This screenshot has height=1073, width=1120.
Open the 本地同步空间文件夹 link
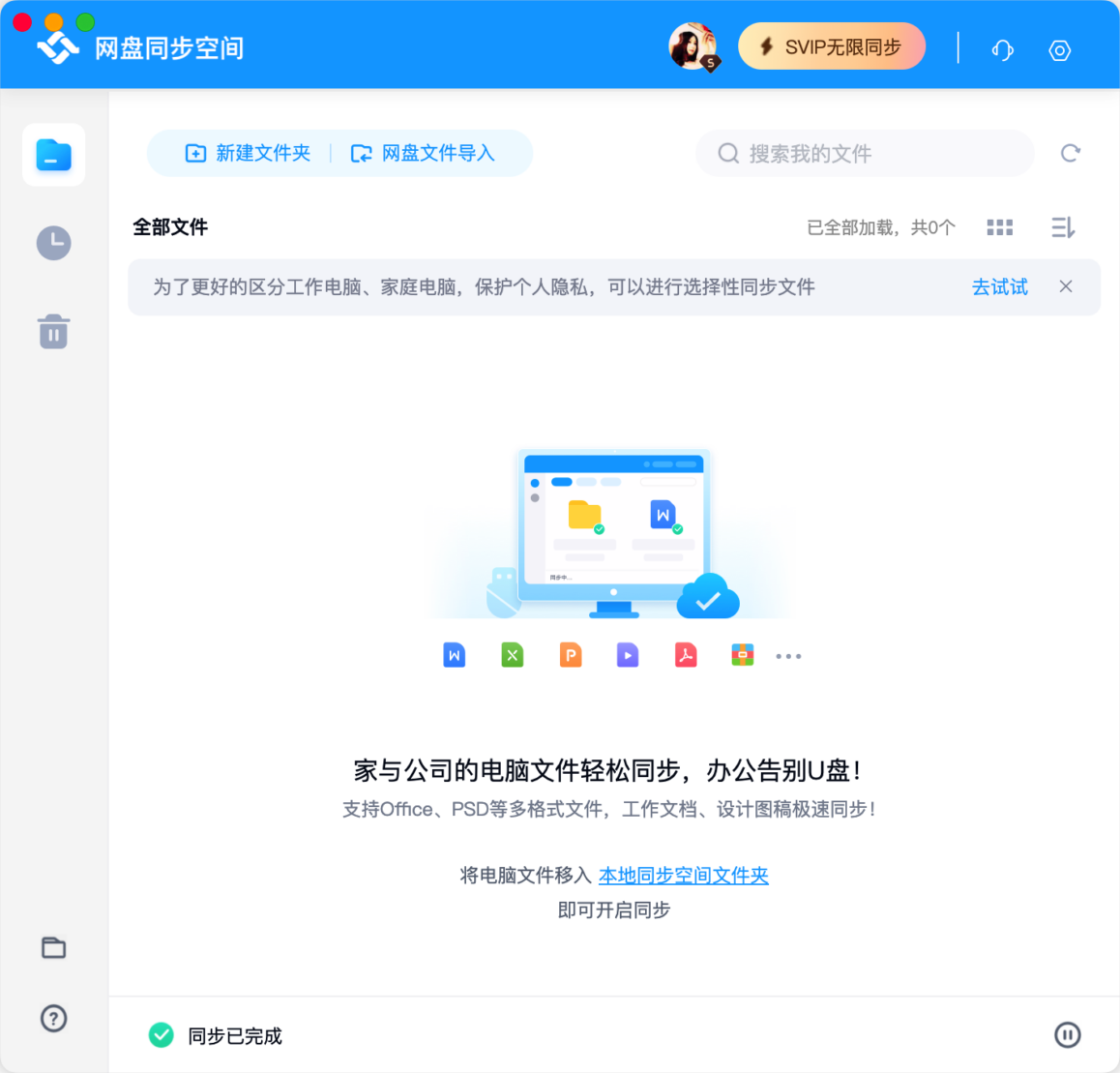[683, 876]
